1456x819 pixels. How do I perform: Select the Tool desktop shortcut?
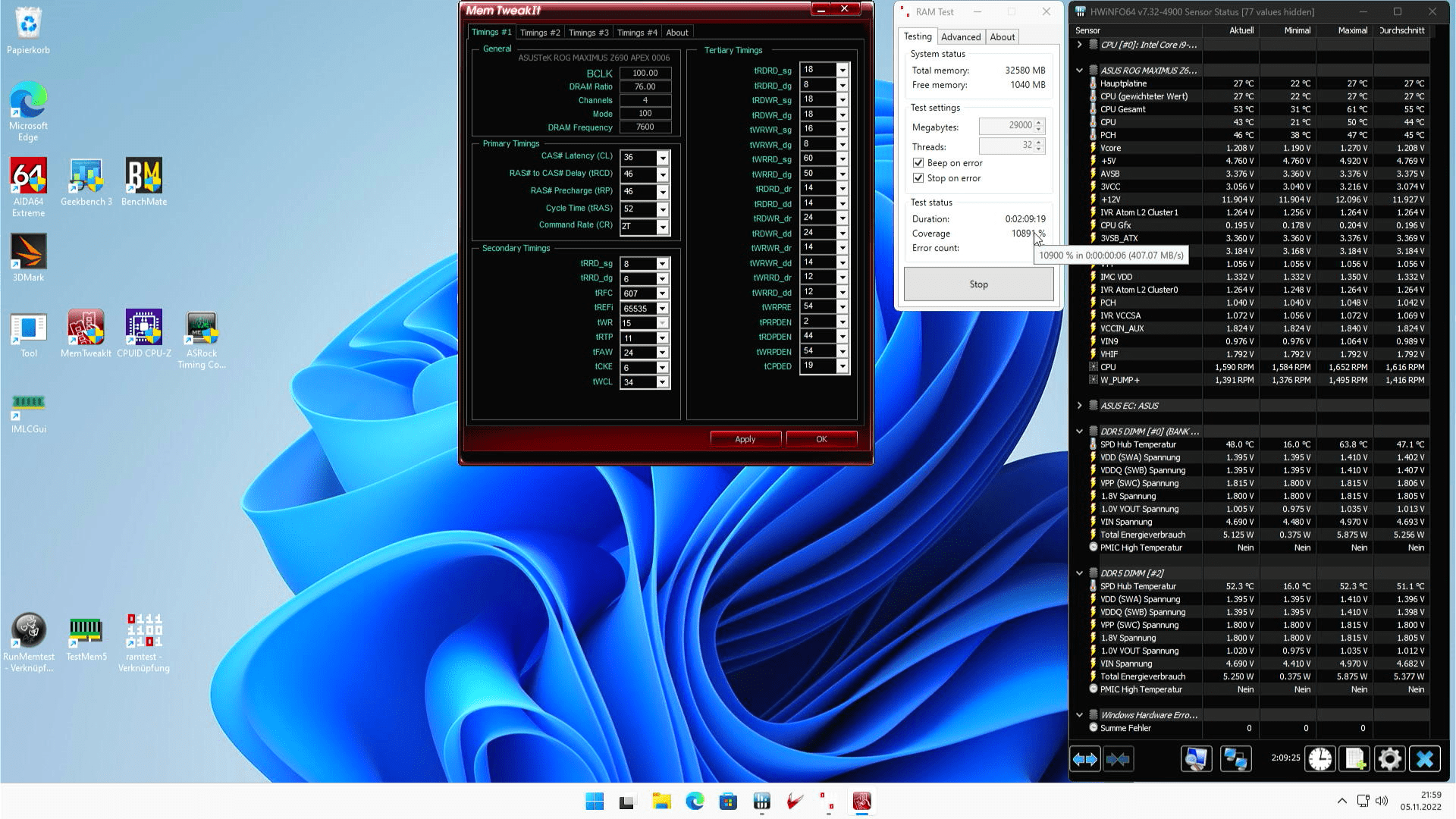[29, 334]
